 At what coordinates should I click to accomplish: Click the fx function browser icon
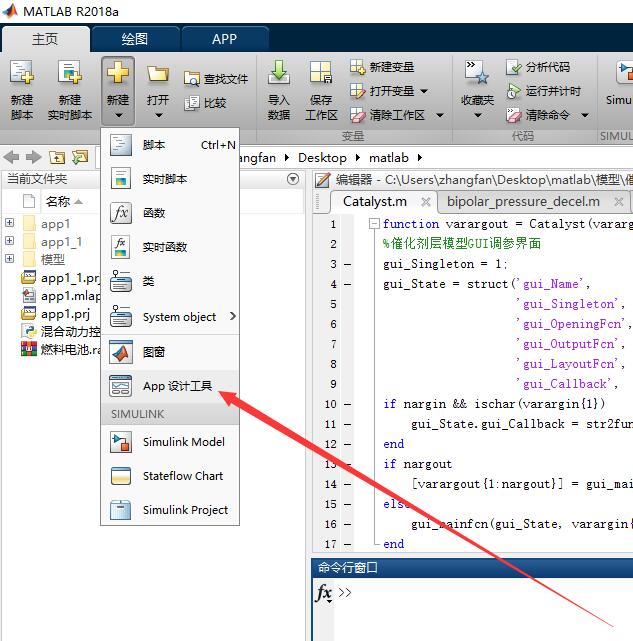click(324, 593)
